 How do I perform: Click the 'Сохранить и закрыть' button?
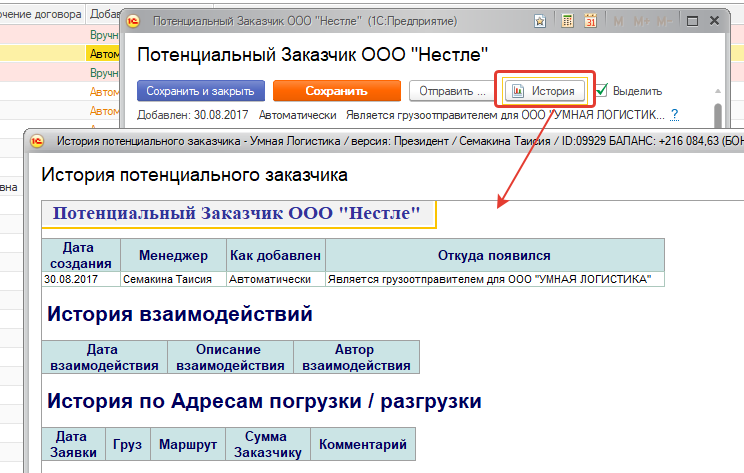[201, 91]
